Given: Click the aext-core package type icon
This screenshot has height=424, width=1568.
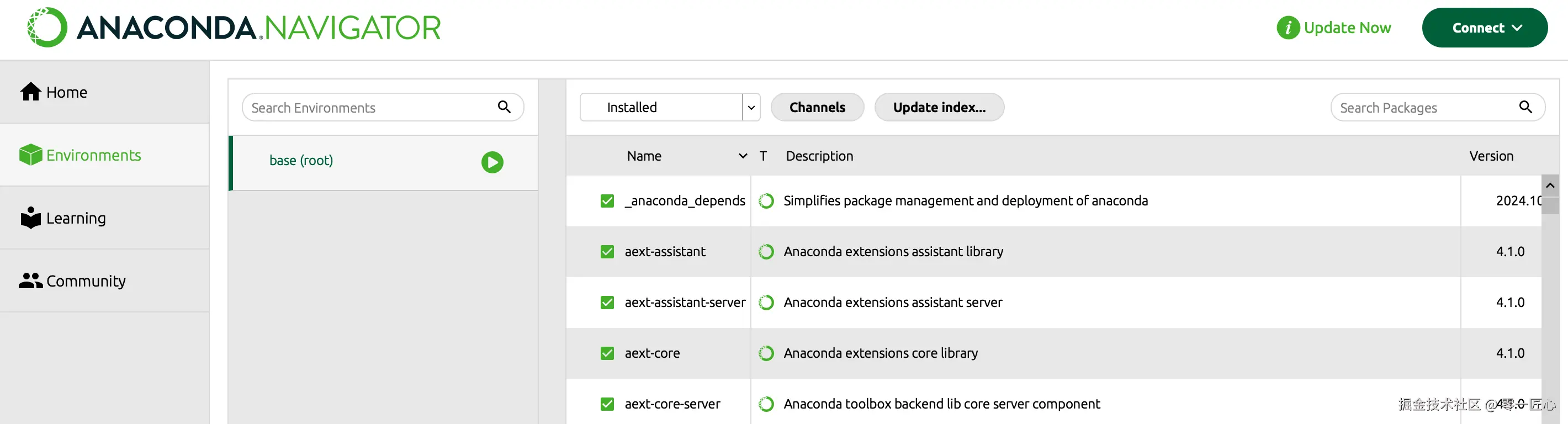Looking at the screenshot, I should pyautogui.click(x=766, y=353).
